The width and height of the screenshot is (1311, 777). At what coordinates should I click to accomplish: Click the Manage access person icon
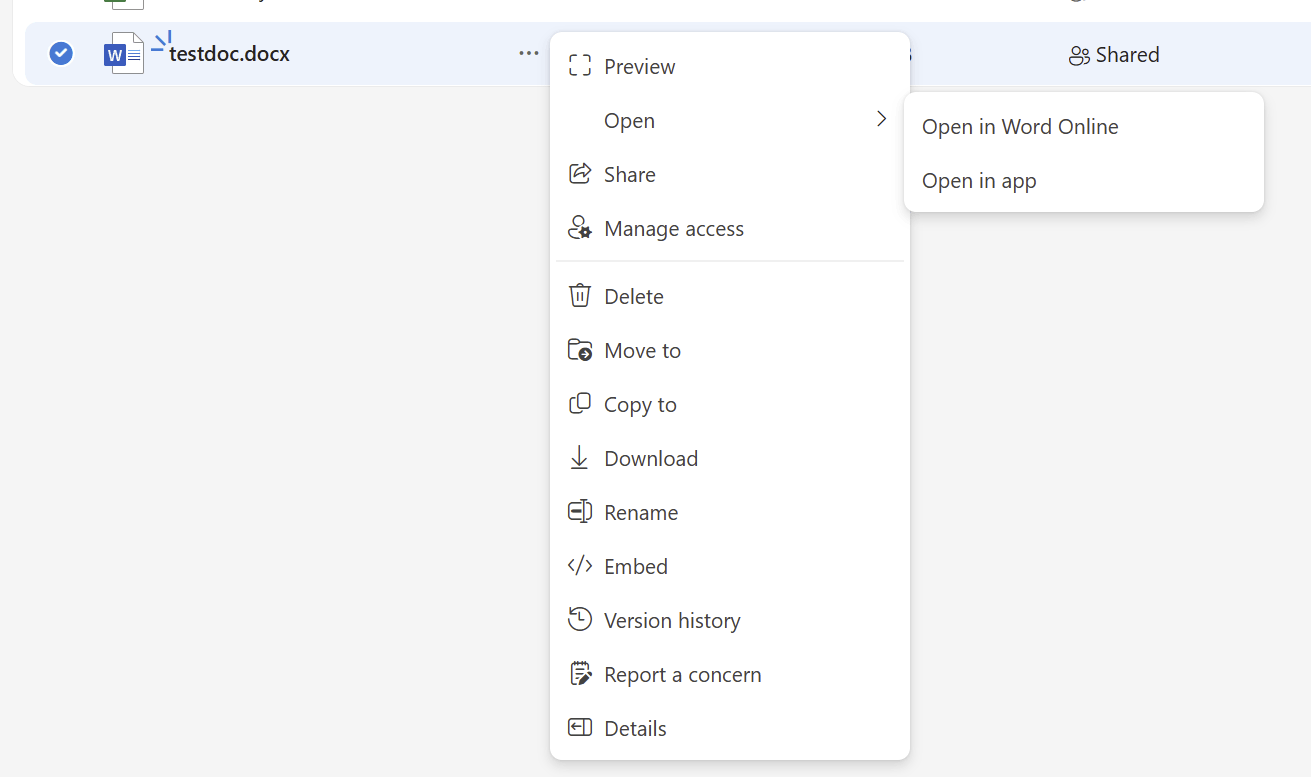[x=580, y=228]
